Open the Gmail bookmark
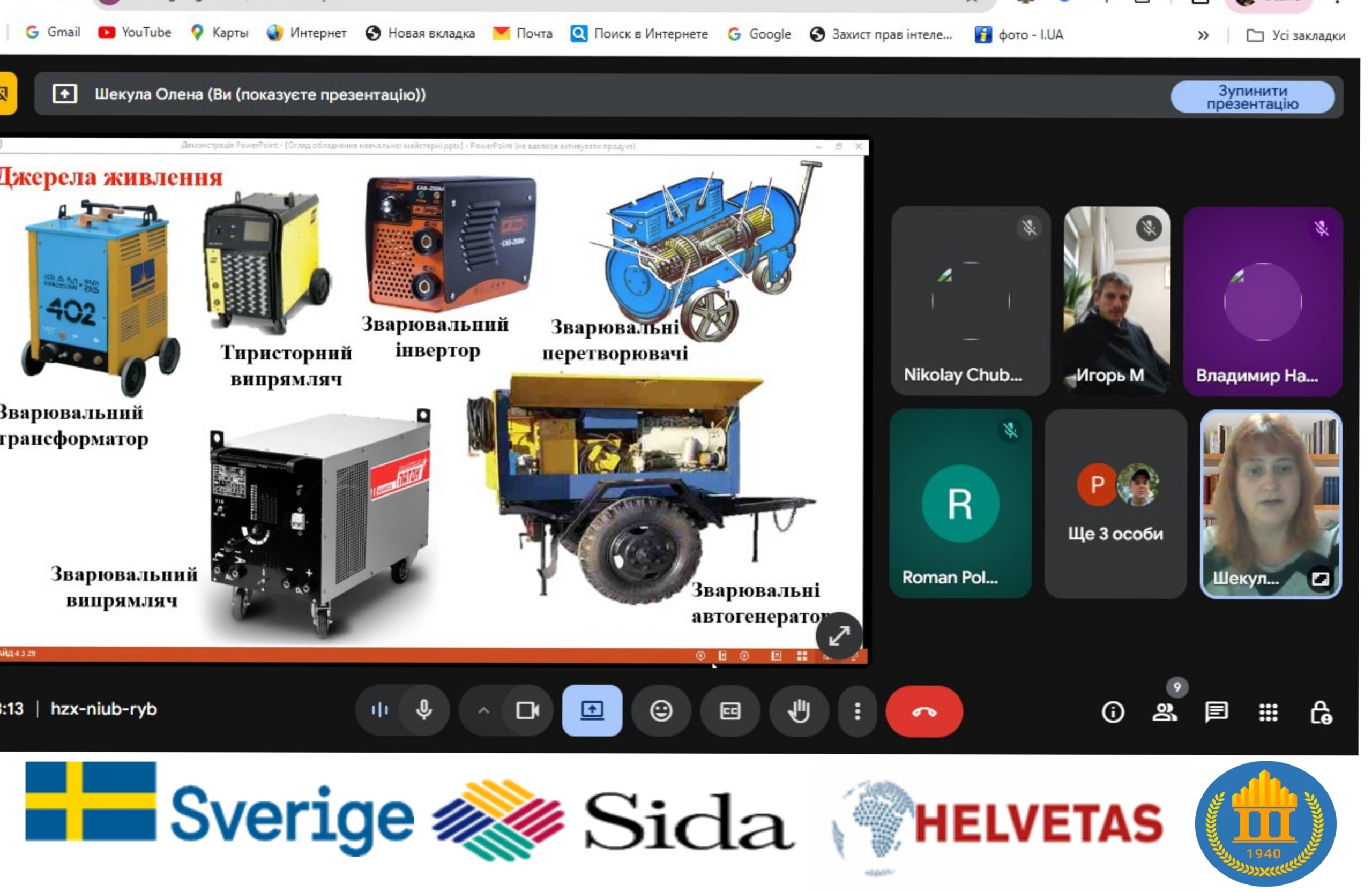This screenshot has width=1372, height=892. click(53, 32)
